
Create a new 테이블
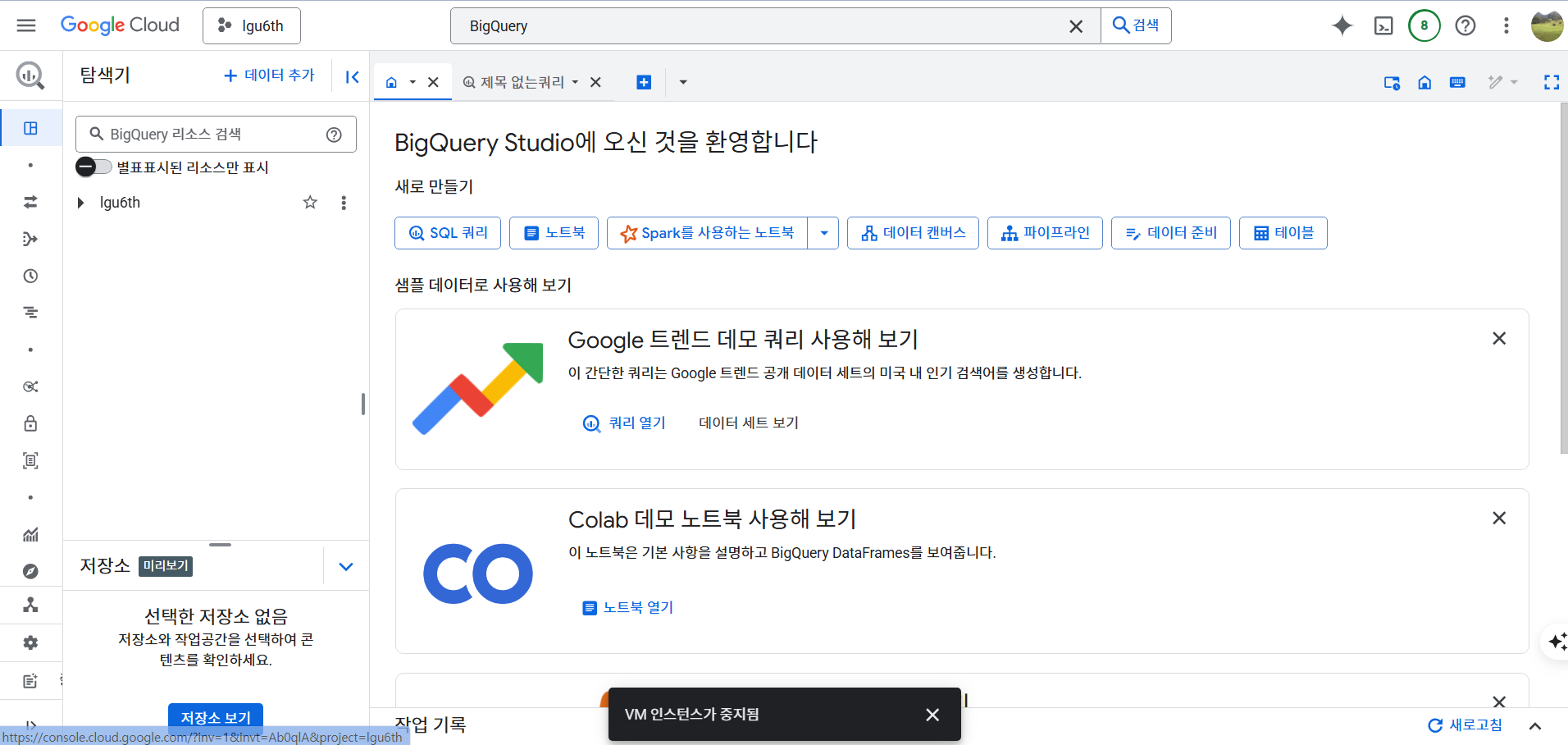[1283, 233]
